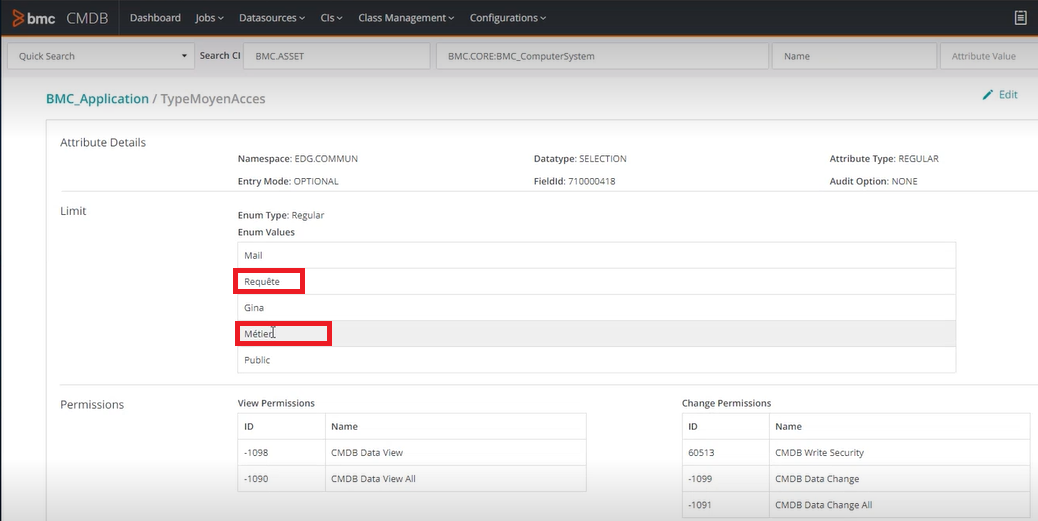
Task: Click the CMDB Data Change row
Action: (x=856, y=479)
